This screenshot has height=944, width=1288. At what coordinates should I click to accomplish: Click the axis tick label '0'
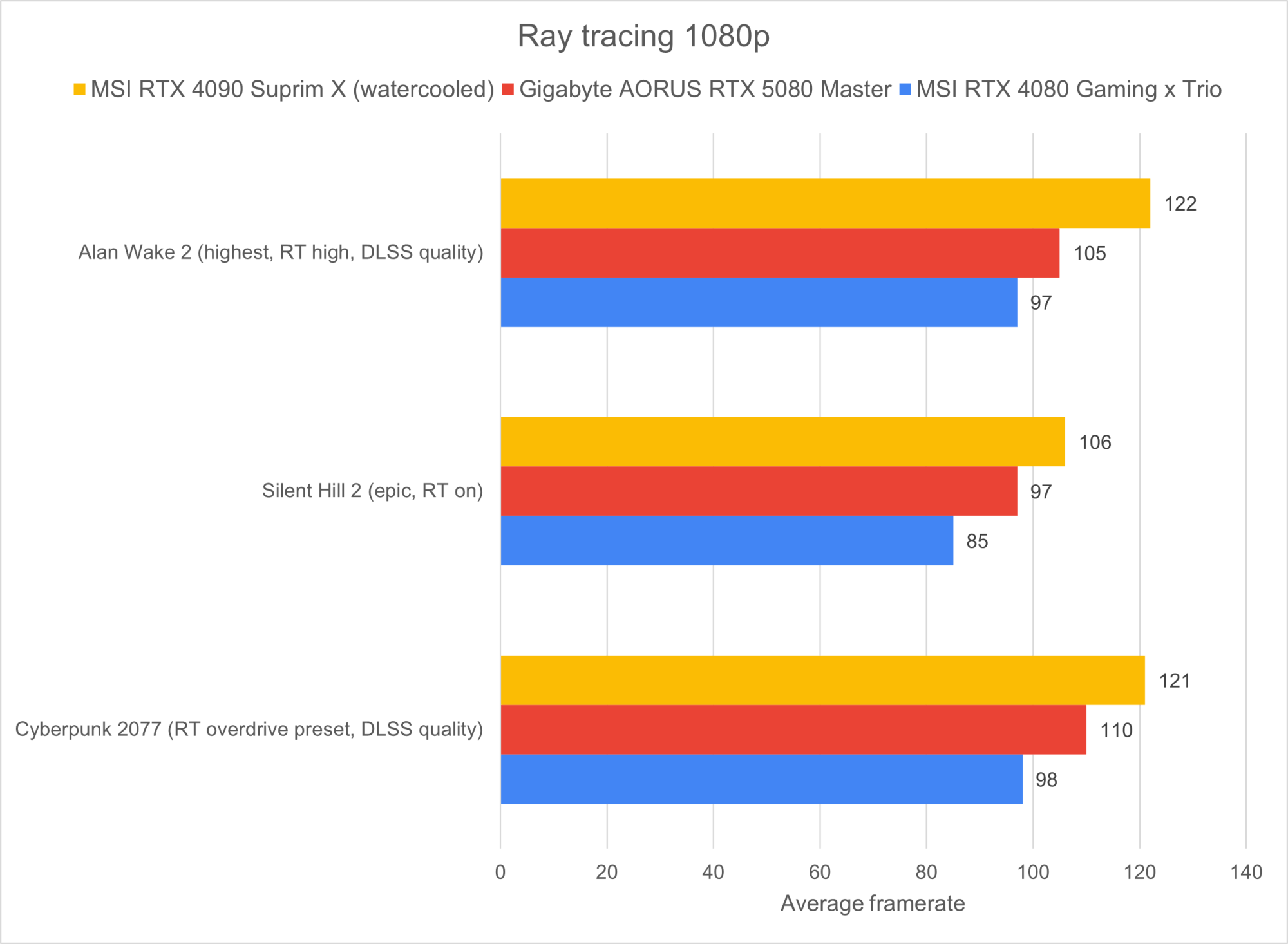pos(500,873)
